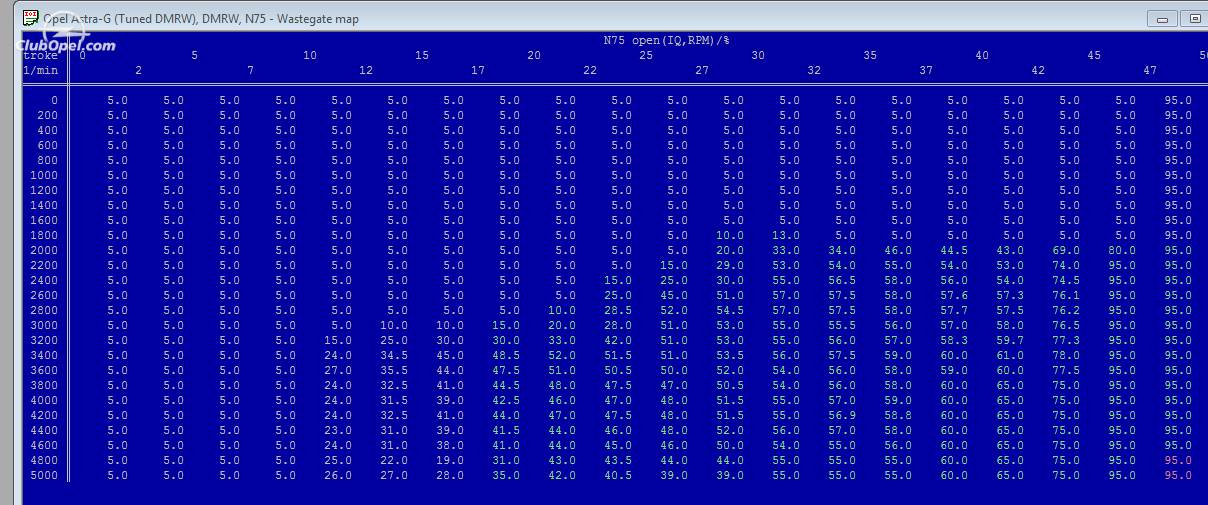Select the 76.2 cell in row 2800
The width and height of the screenshot is (1208, 505).
coord(1066,311)
